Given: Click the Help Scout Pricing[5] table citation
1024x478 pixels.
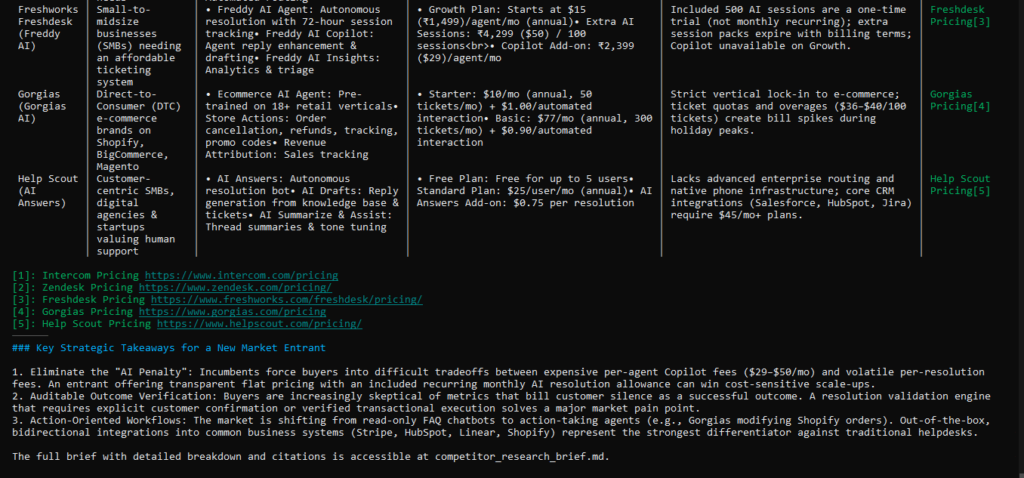Looking at the screenshot, I should point(960,185).
